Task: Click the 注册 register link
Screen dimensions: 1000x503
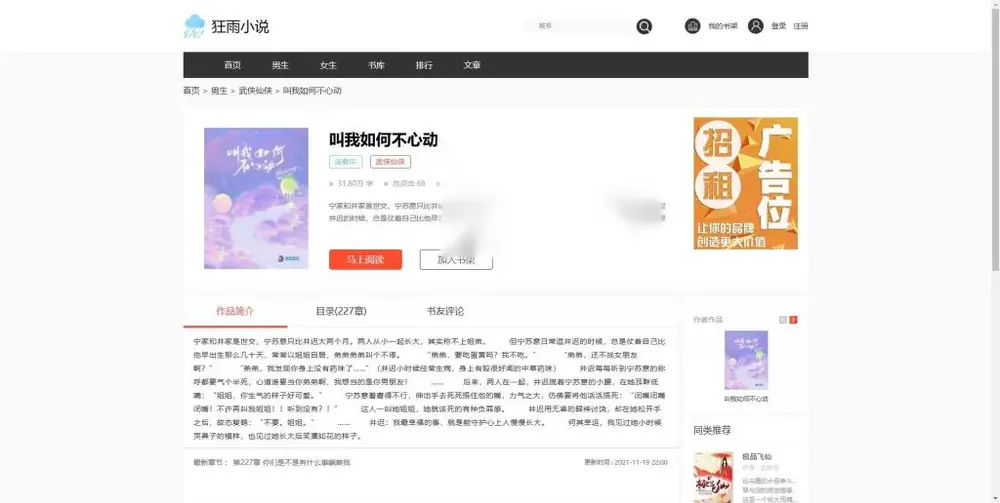Action: (x=801, y=26)
